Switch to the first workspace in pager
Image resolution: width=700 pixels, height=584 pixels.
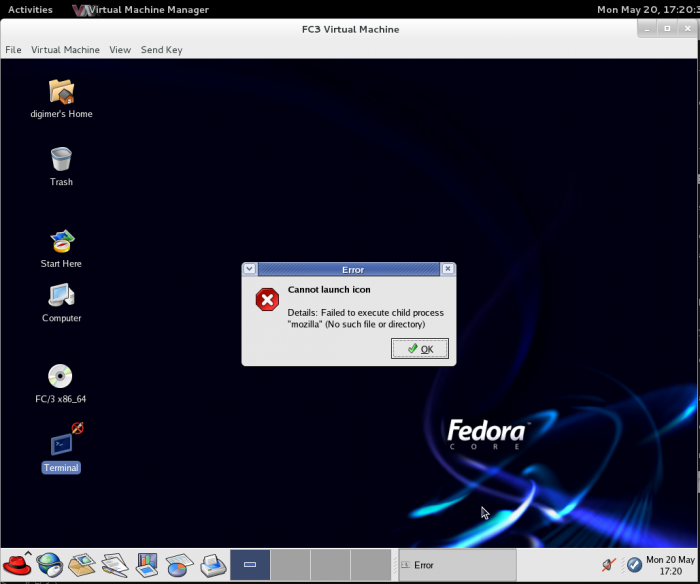pyautogui.click(x=250, y=565)
